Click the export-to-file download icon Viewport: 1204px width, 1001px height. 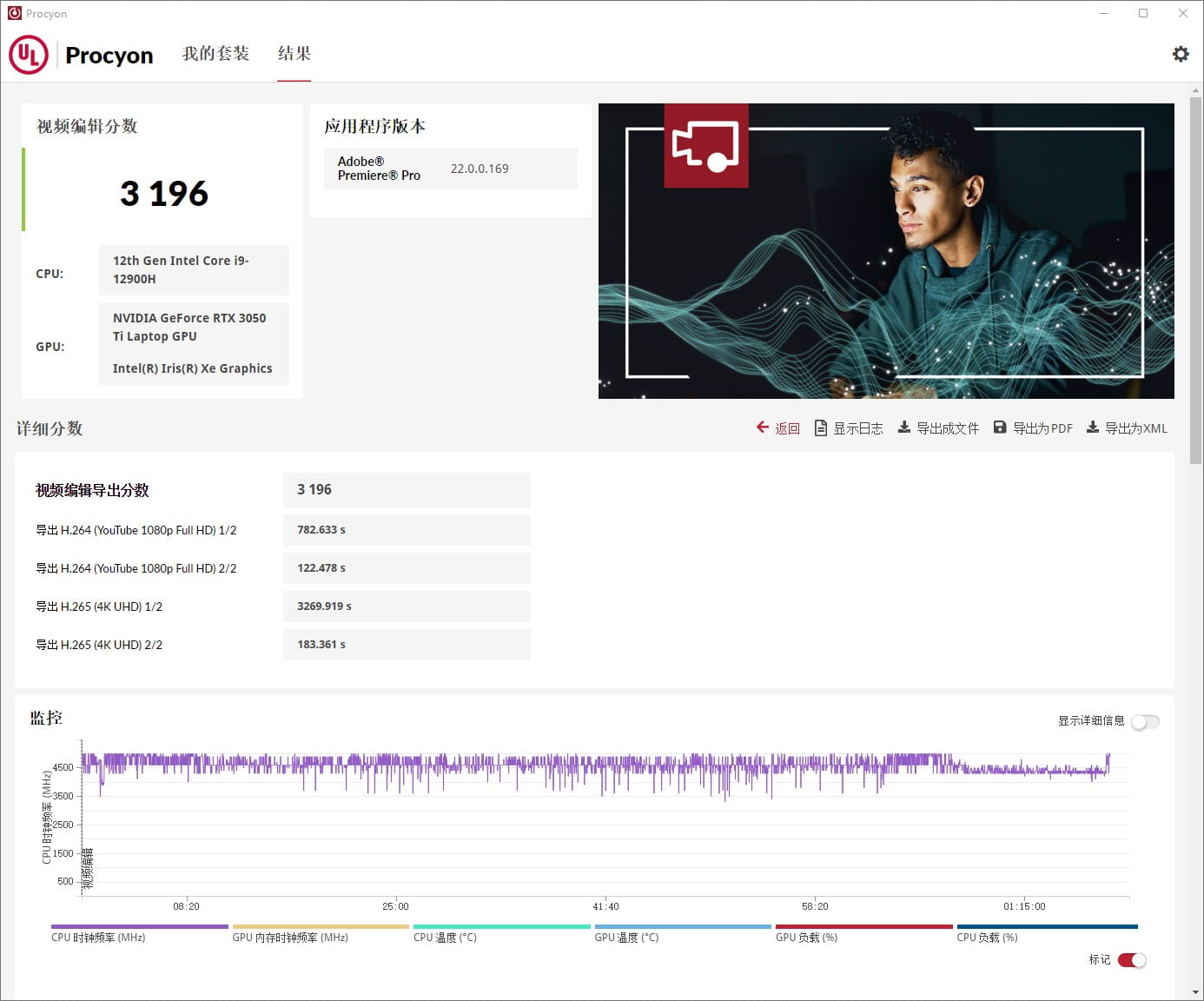(x=903, y=428)
